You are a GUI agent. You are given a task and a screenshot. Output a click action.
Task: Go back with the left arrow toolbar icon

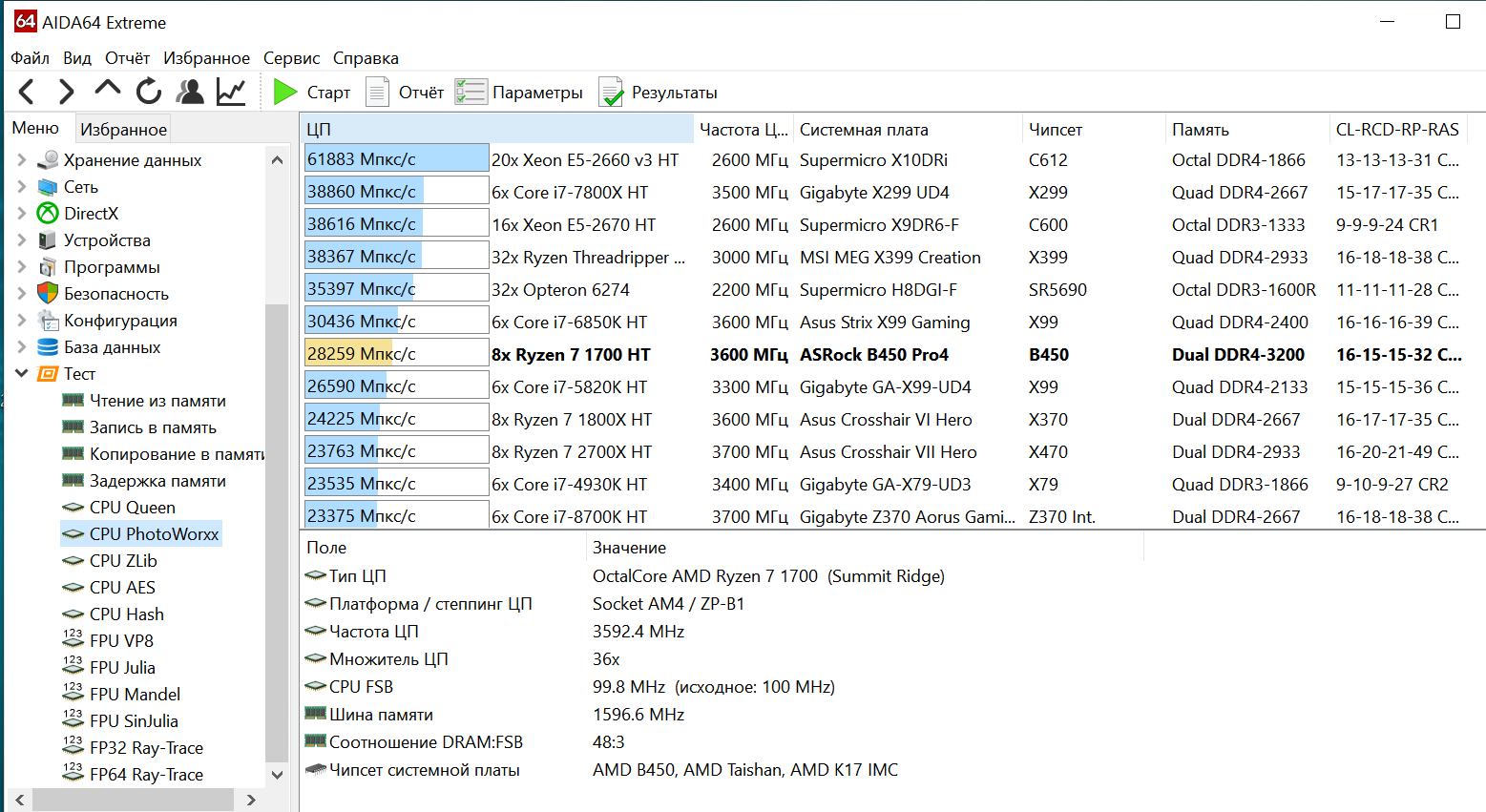[x=27, y=92]
